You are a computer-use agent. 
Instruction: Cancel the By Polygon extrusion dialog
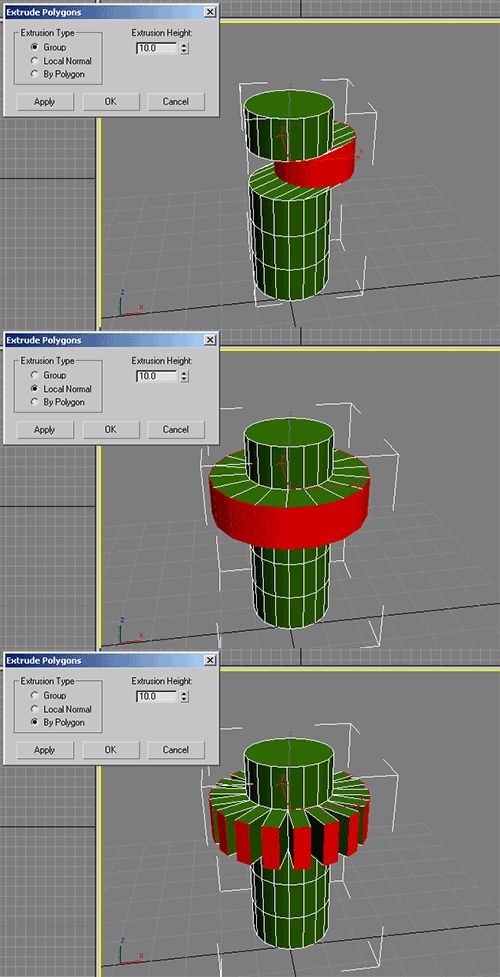coord(176,750)
